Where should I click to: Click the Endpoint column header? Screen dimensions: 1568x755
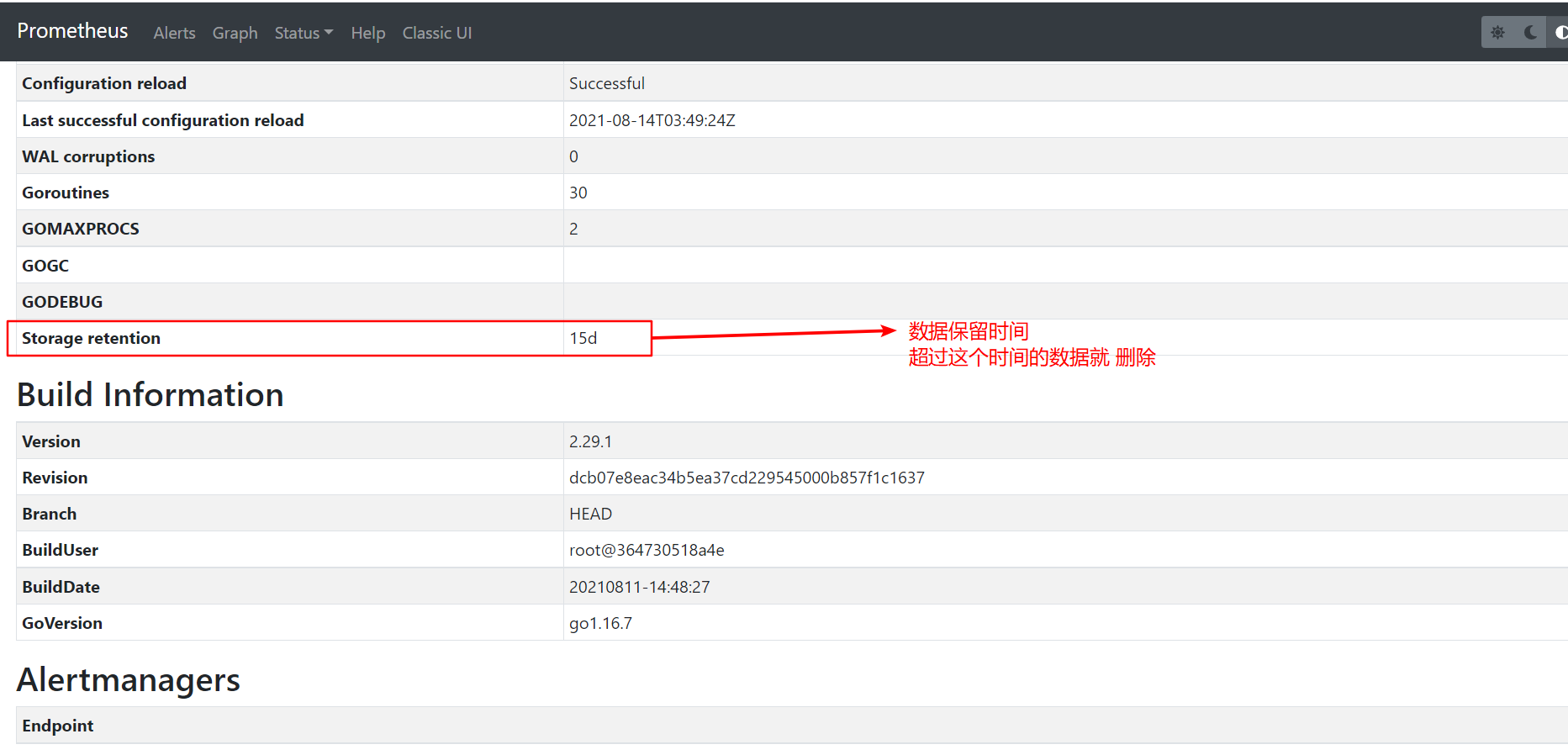click(58, 726)
